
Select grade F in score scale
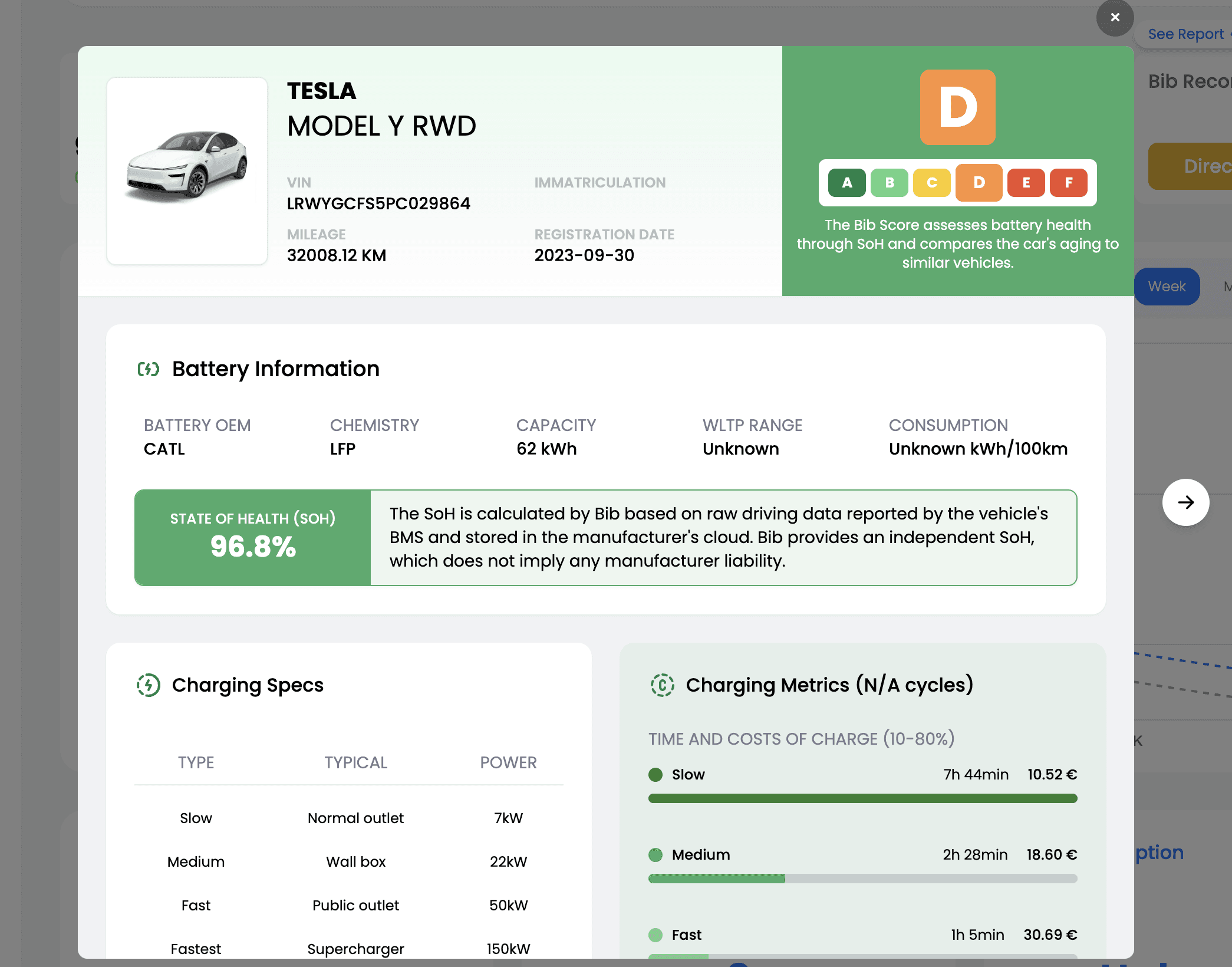[x=1068, y=183]
